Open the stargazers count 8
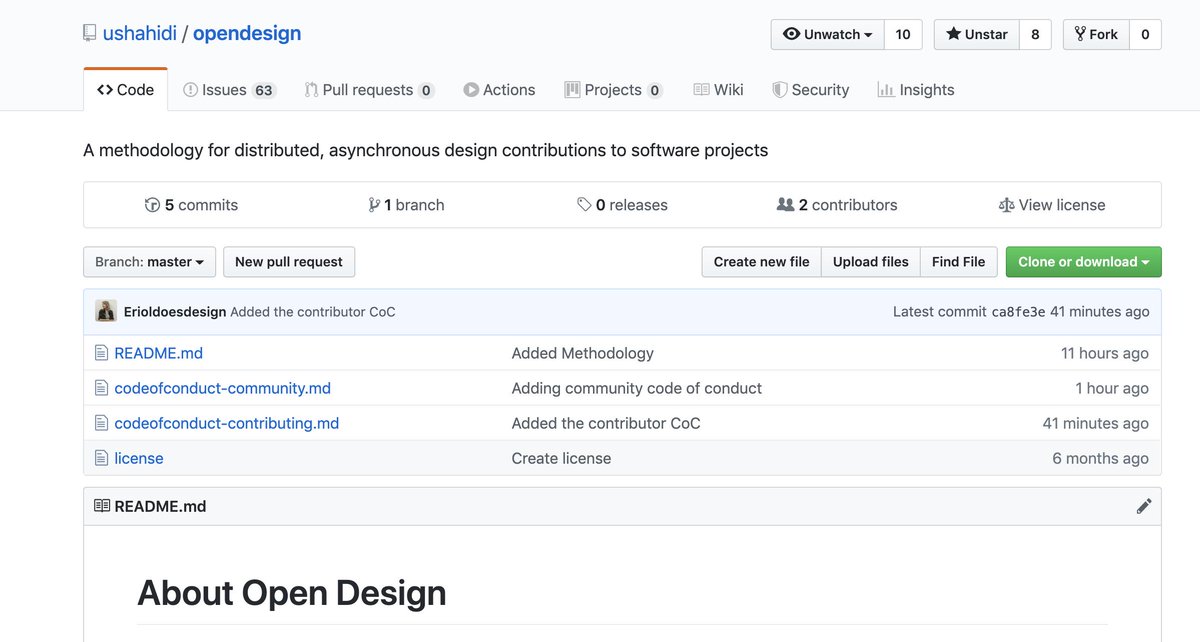 [x=1035, y=34]
